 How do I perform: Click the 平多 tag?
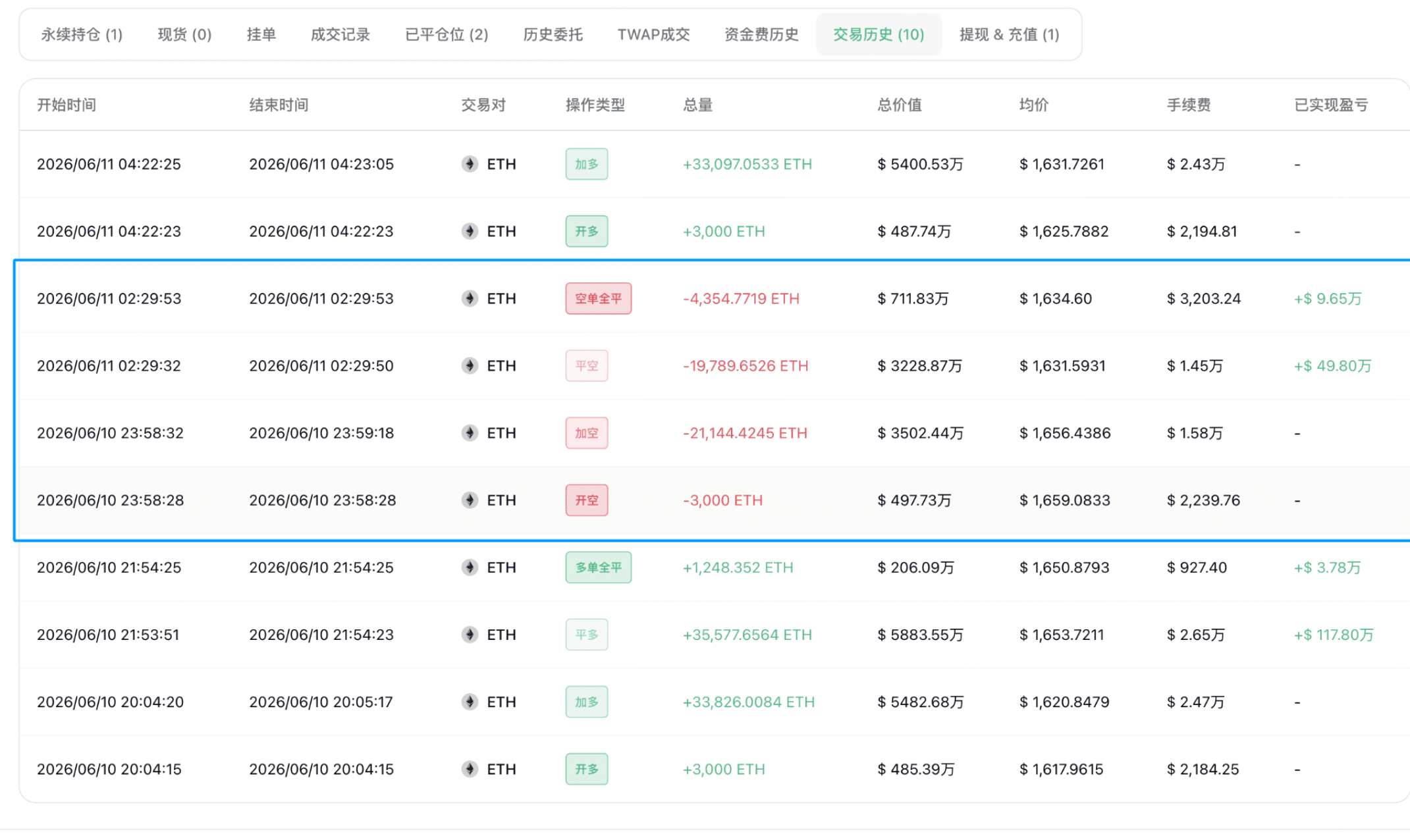[x=587, y=634]
